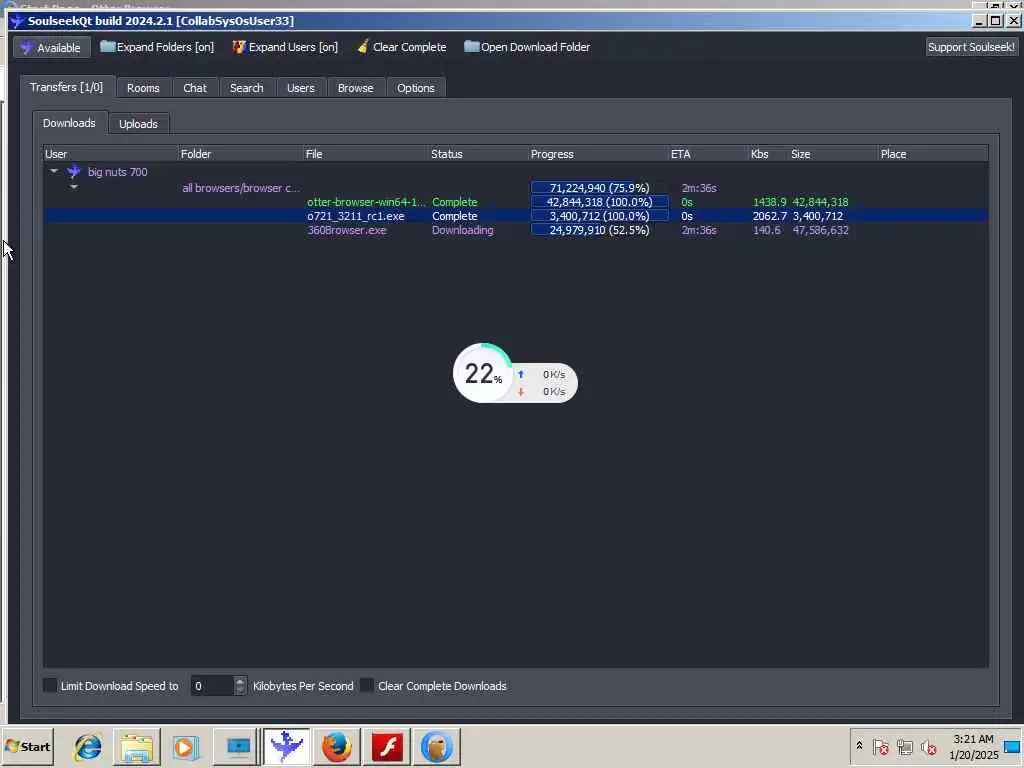Click the Clear Complete label
Screen dimensions: 1024x768
pos(409,47)
